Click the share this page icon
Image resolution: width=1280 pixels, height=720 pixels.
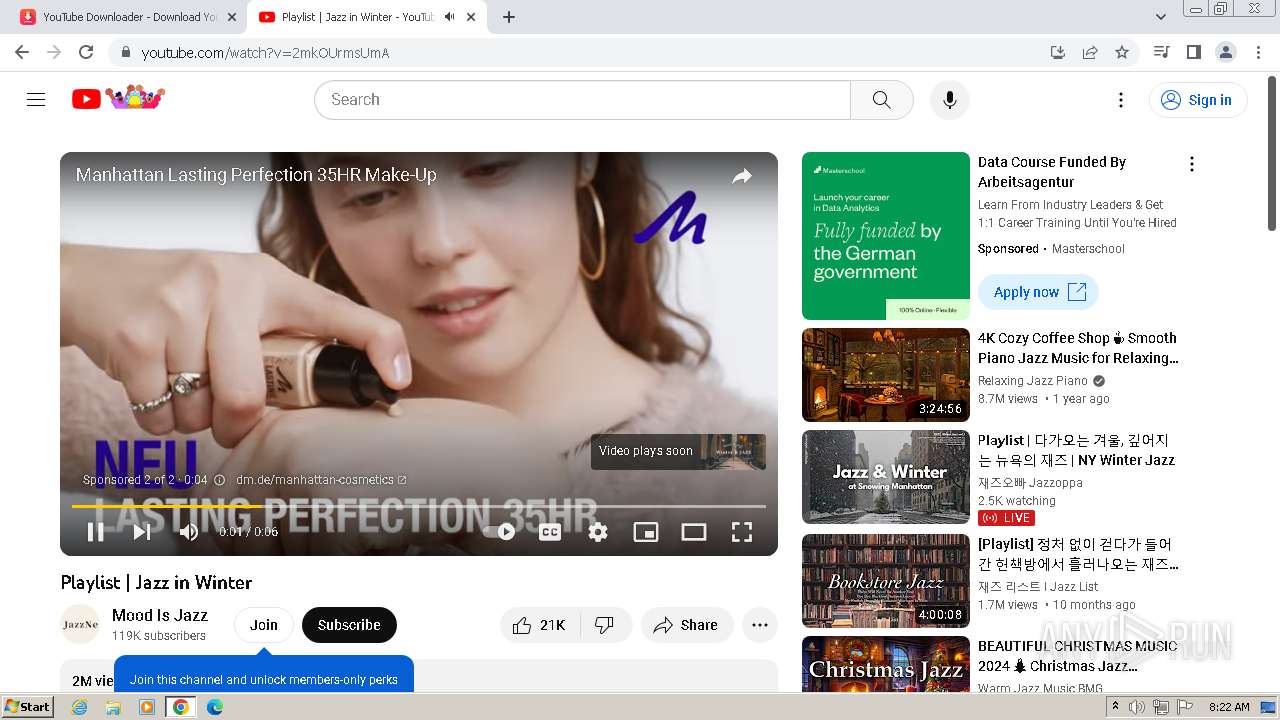click(1090, 52)
